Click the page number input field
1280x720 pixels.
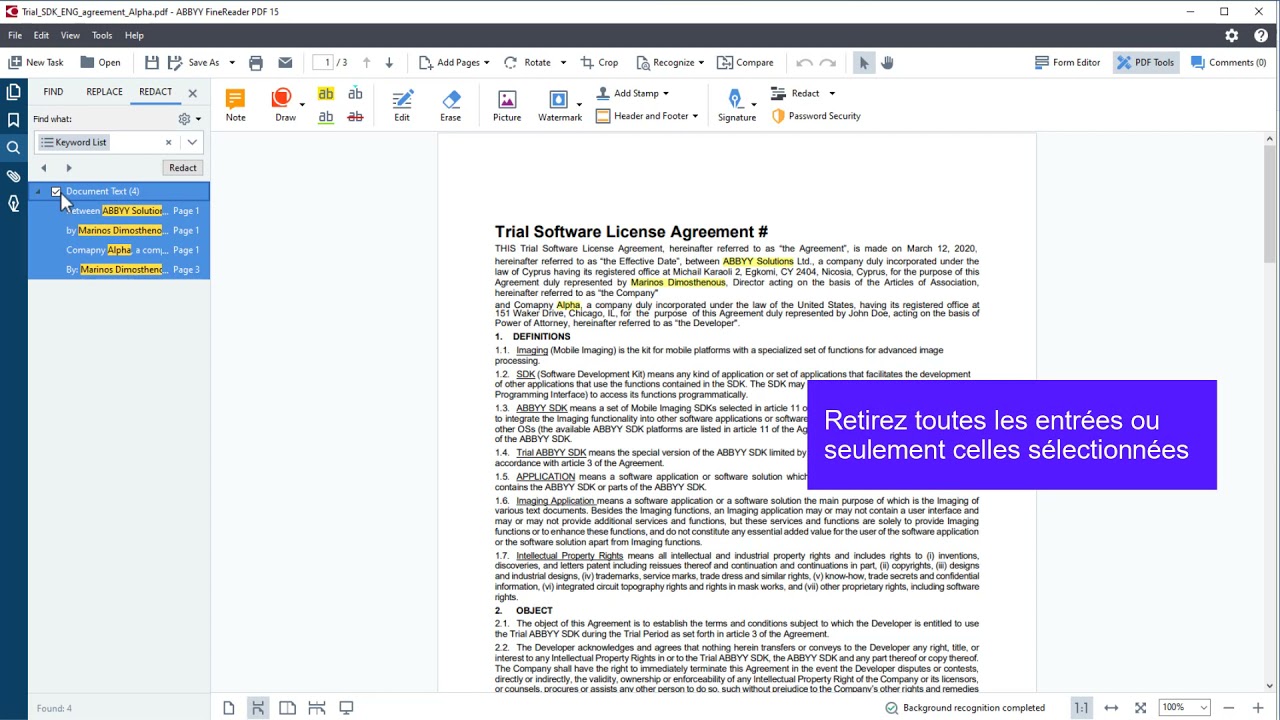[x=323, y=62]
